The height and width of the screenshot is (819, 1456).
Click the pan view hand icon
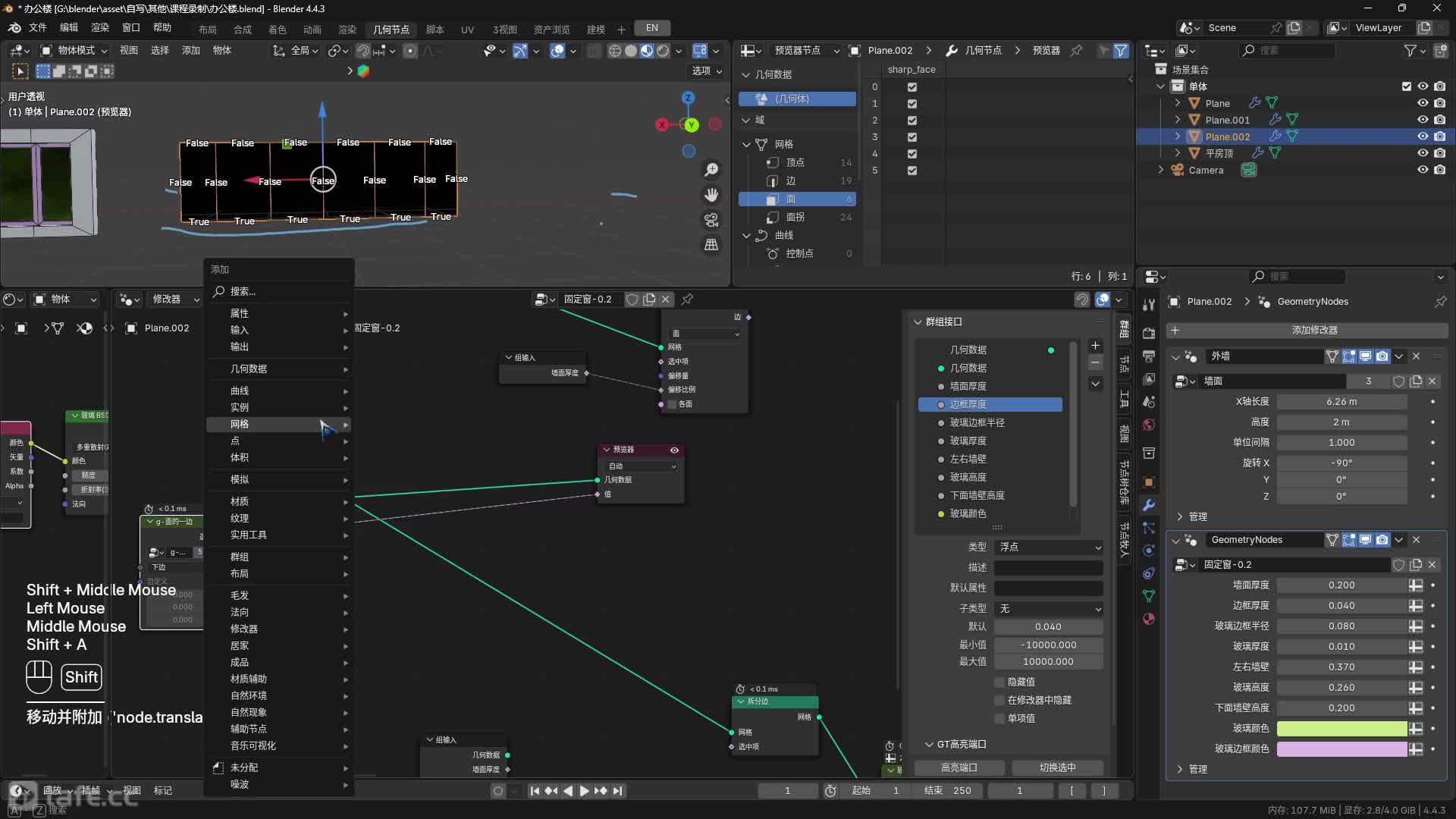click(711, 195)
